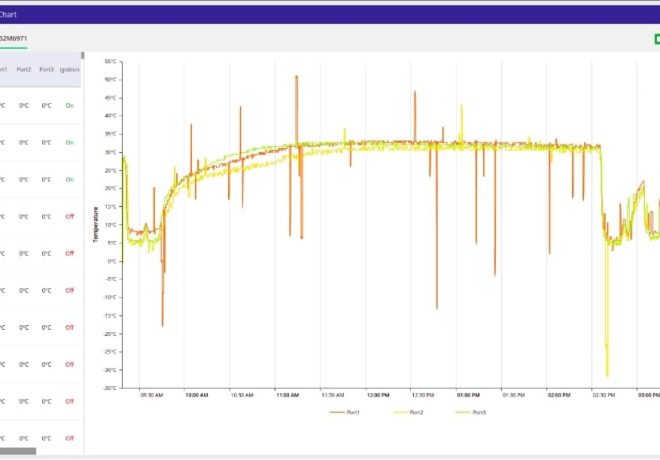Click the first red Off ignition status
The width and height of the screenshot is (660, 460).
click(x=69, y=216)
